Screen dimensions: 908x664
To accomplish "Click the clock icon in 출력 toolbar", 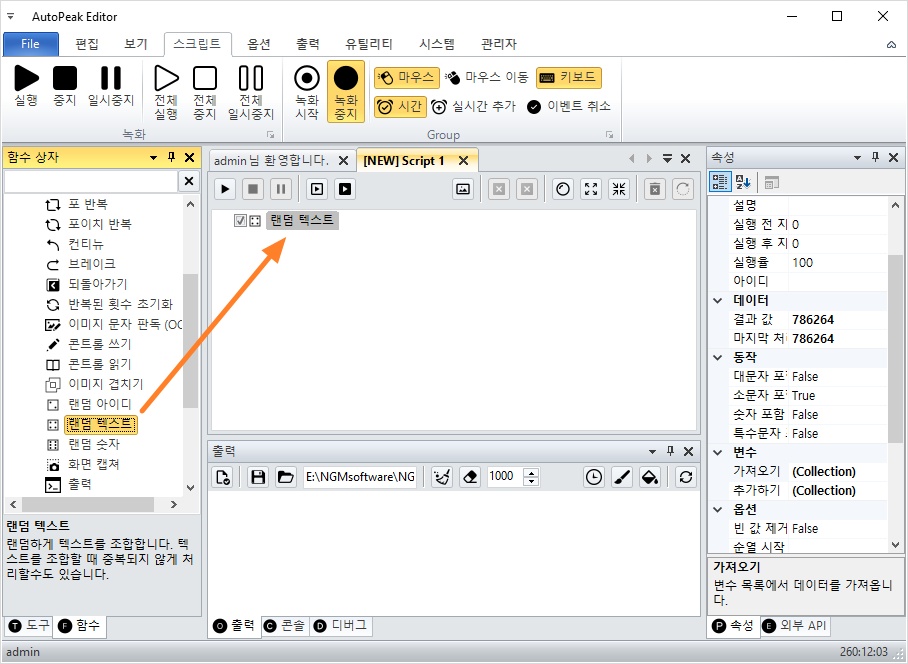I will pos(594,477).
